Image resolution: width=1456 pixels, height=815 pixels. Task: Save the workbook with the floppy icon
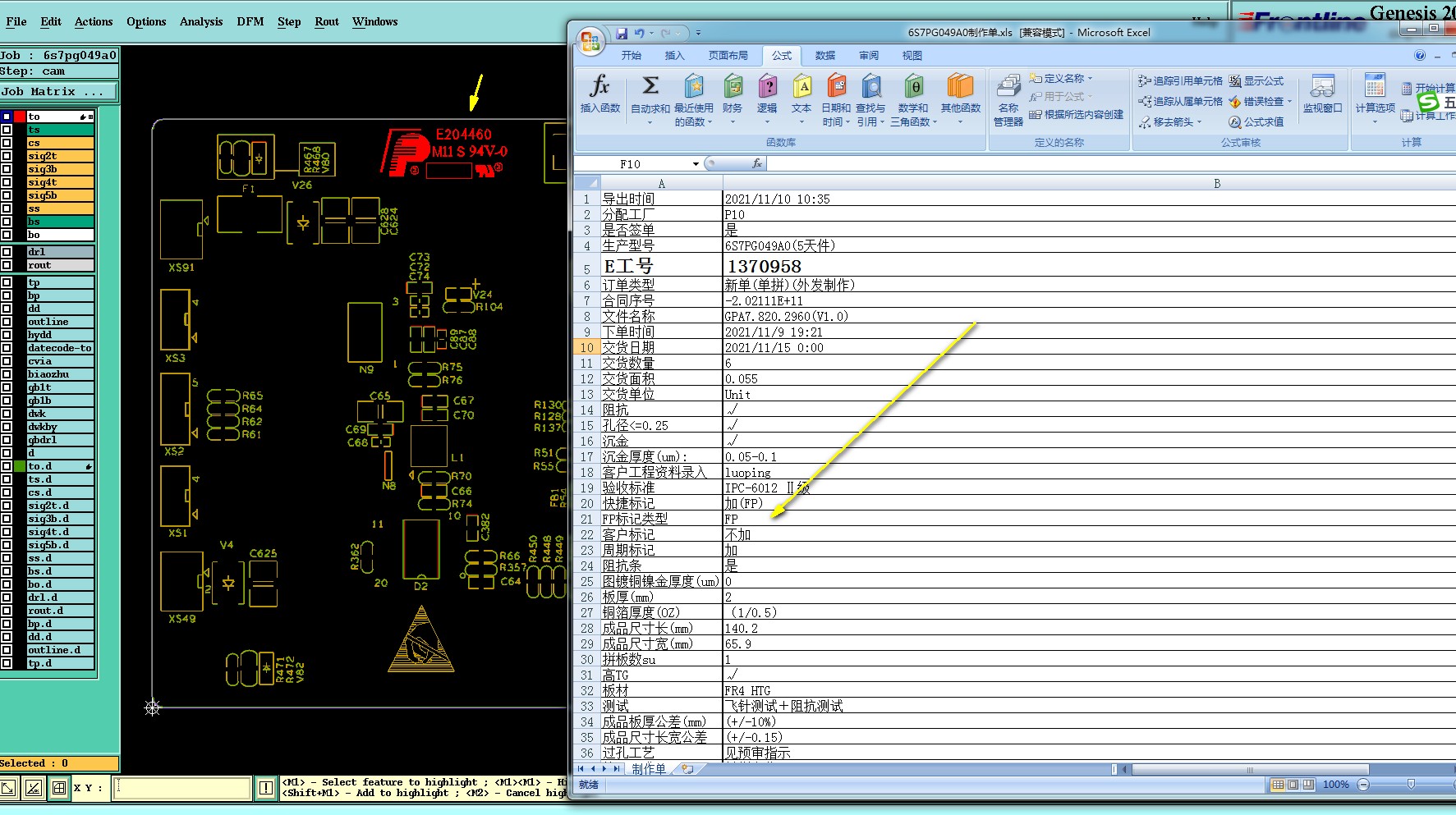[622, 33]
